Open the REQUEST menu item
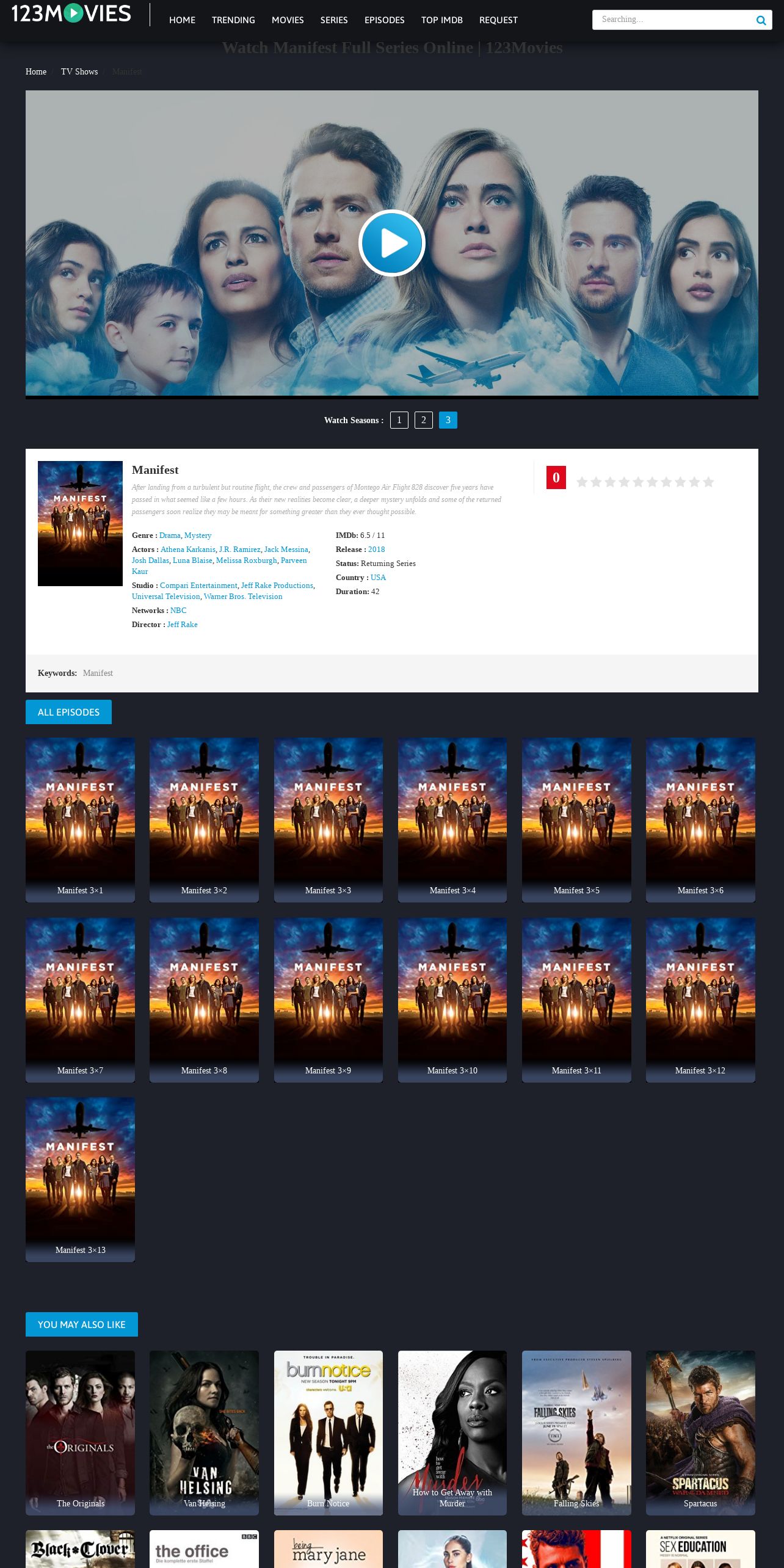 (498, 20)
